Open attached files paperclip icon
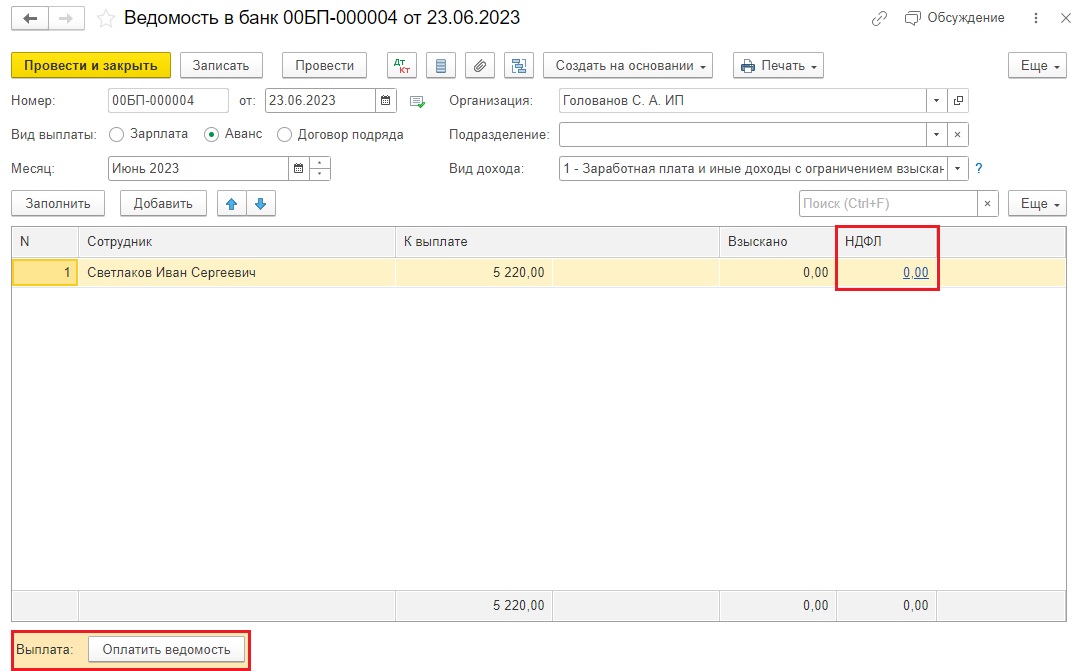 click(x=480, y=66)
